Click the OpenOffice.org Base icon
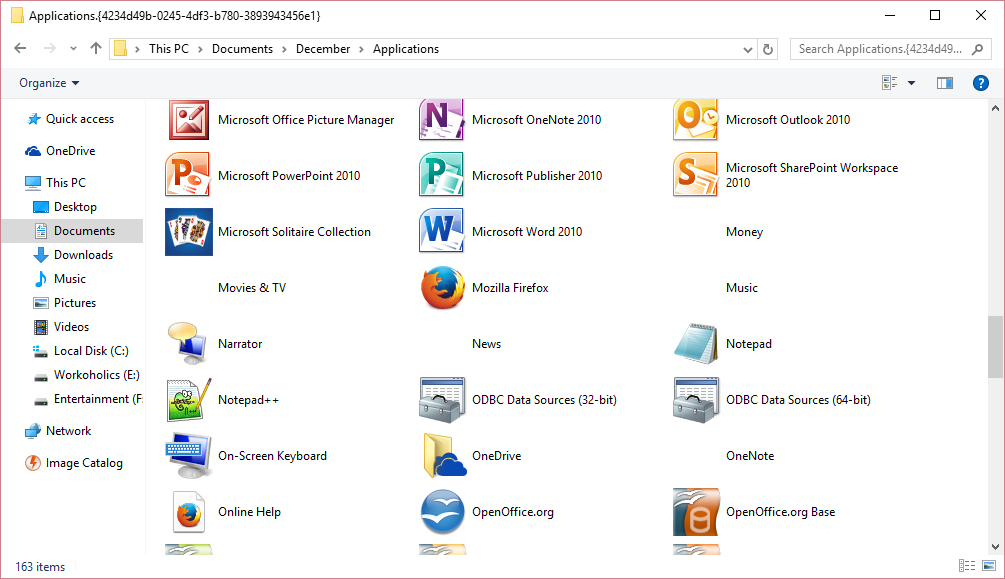 (x=696, y=512)
